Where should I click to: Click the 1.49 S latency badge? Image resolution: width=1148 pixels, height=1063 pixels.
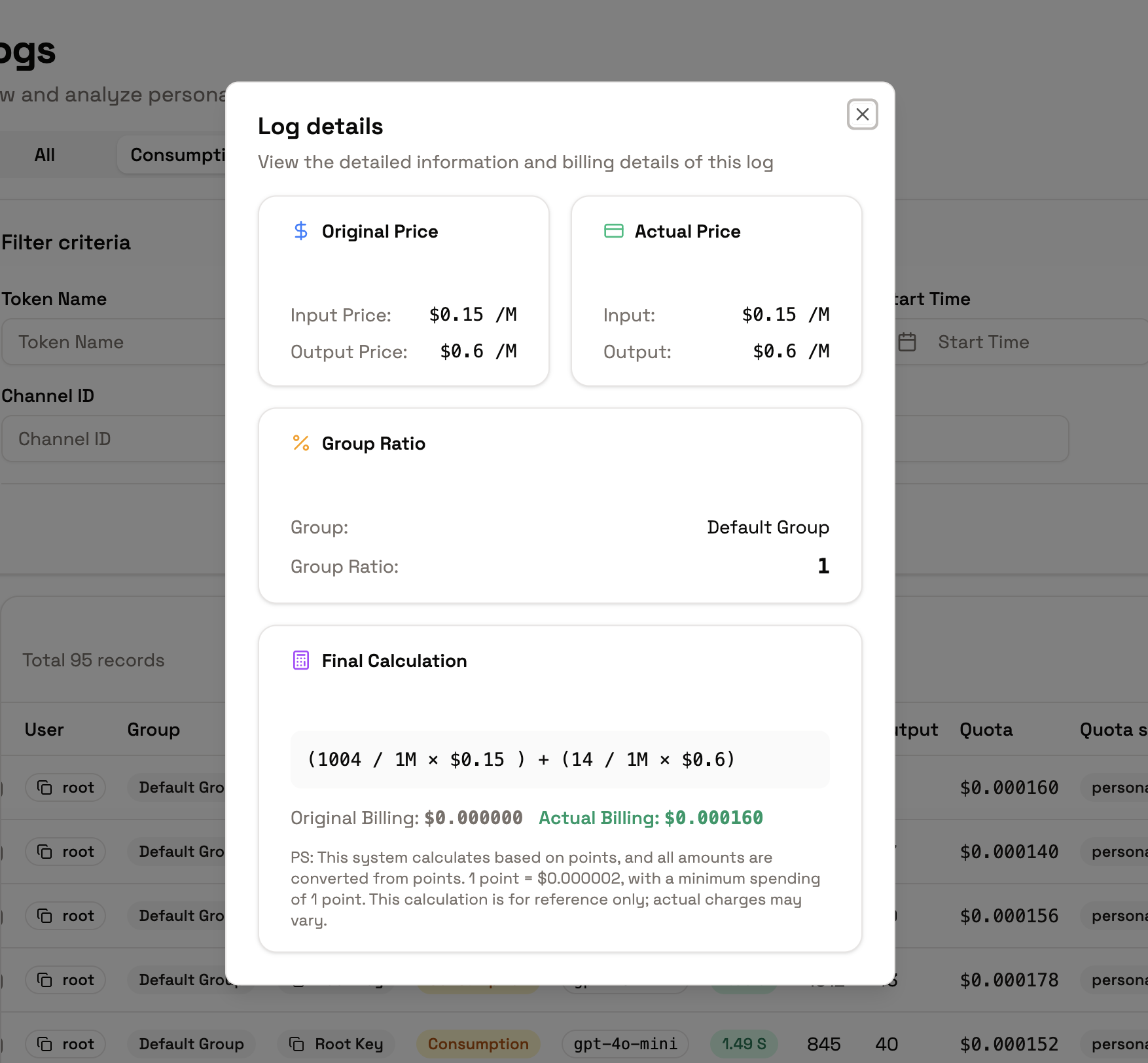click(744, 1044)
